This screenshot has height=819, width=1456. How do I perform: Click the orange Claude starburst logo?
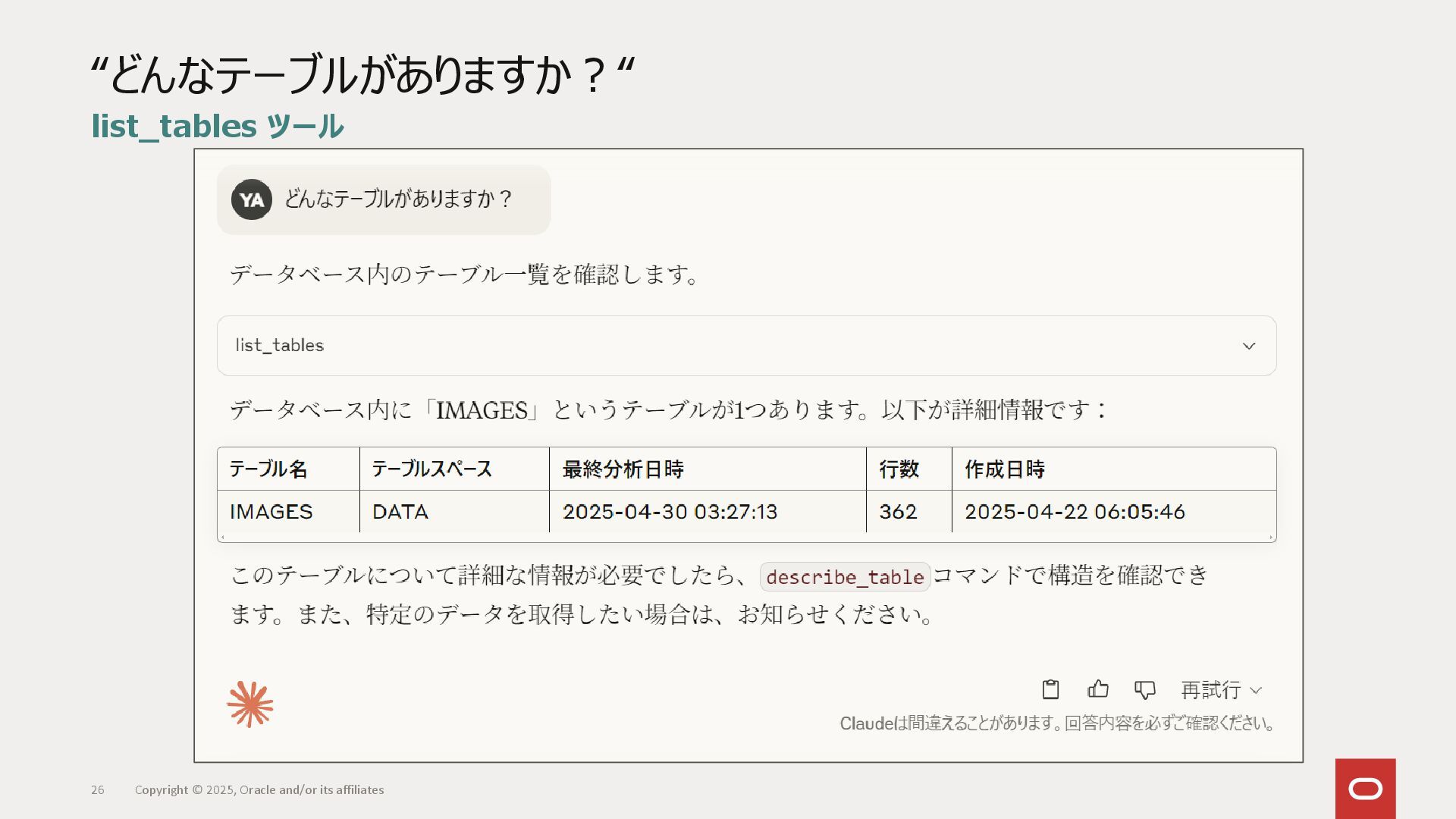click(x=250, y=704)
